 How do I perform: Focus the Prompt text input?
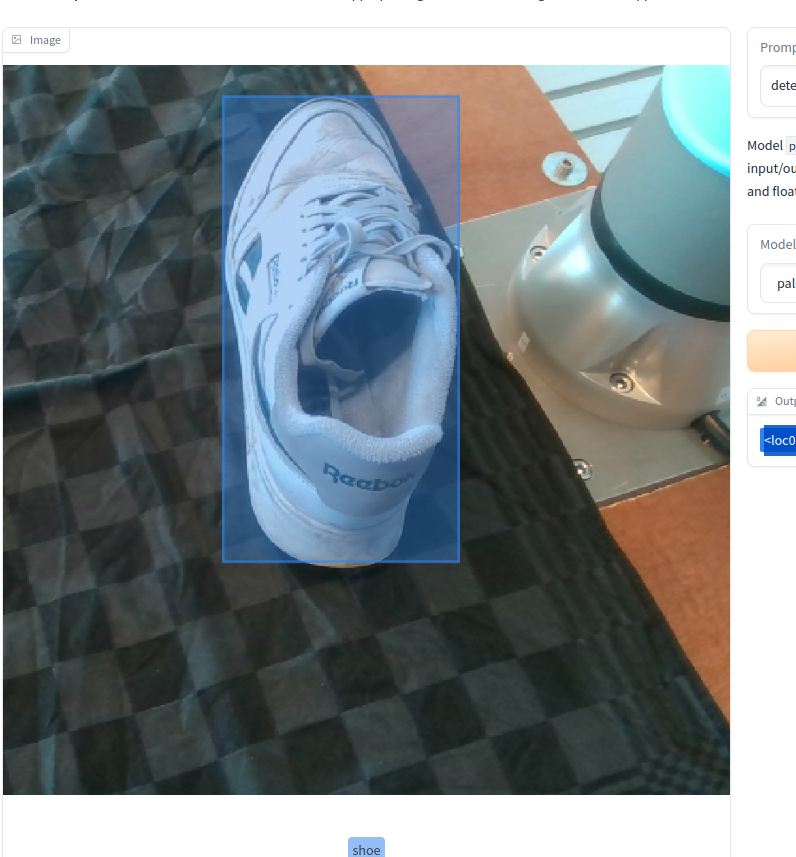click(x=779, y=86)
